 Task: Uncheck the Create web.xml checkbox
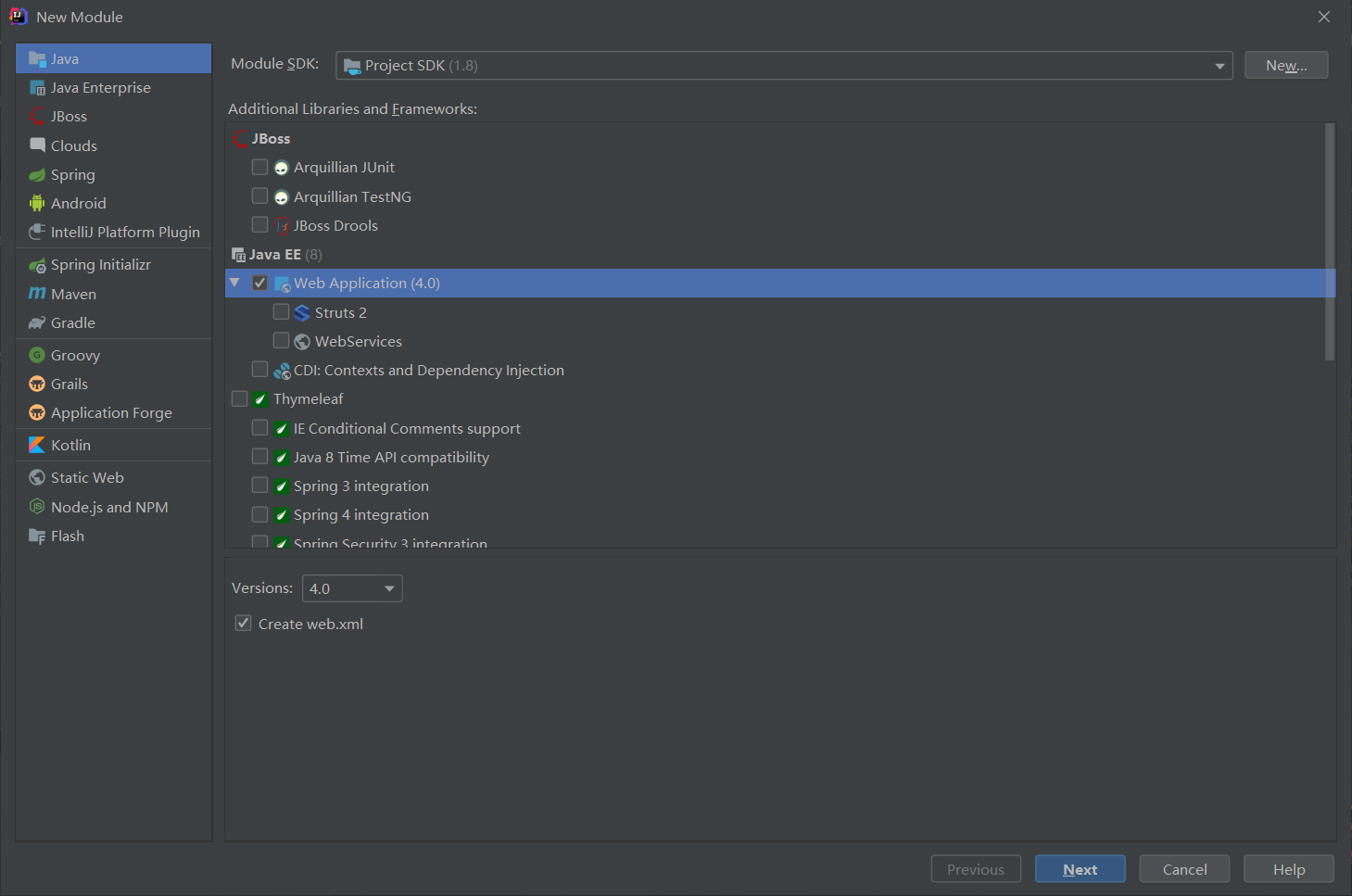click(x=243, y=624)
